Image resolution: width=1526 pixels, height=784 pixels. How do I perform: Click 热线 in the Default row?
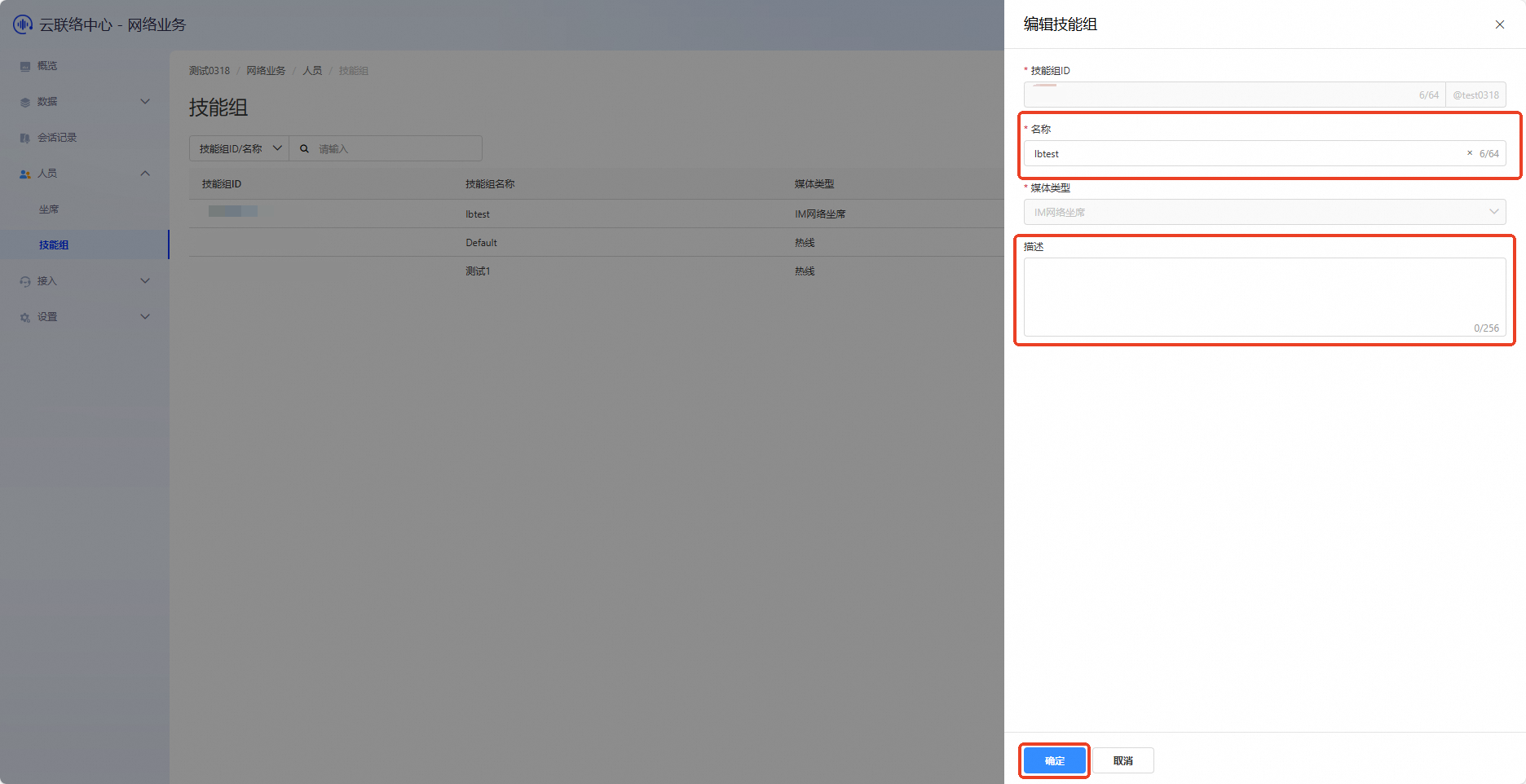805,243
